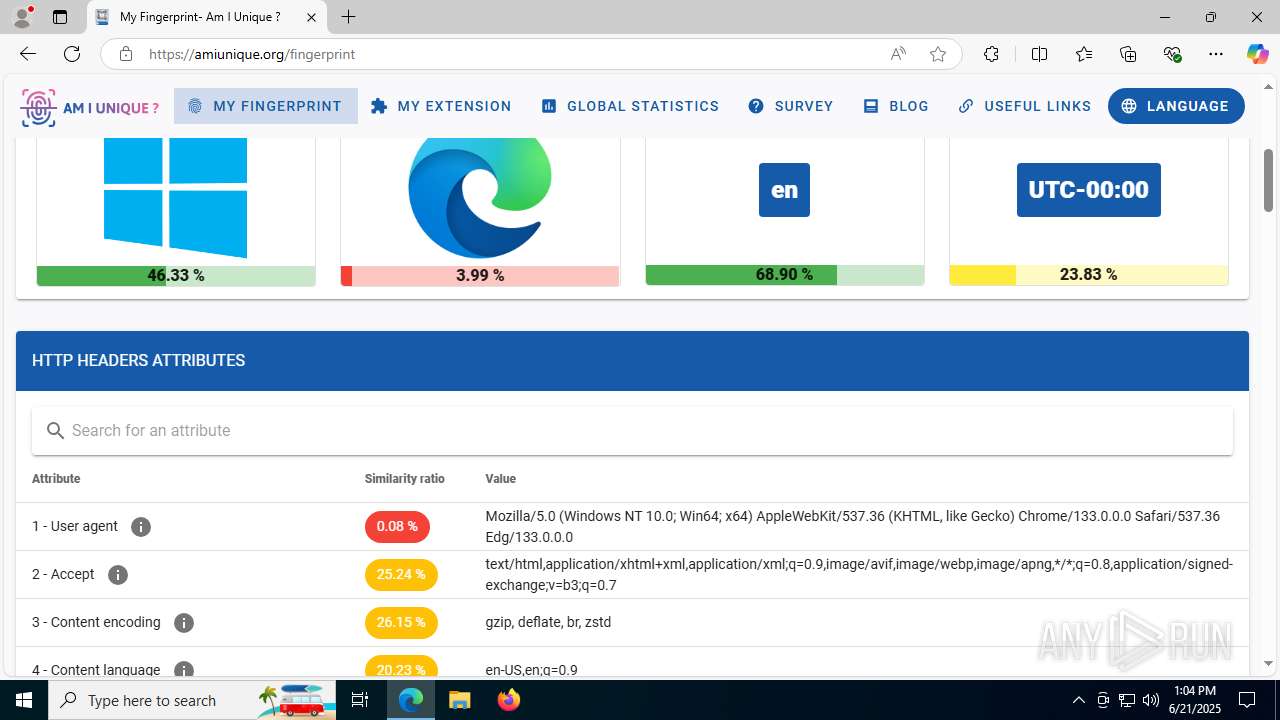Click the Edge profile avatar icon
The height and width of the screenshot is (720, 1280).
point(22,17)
